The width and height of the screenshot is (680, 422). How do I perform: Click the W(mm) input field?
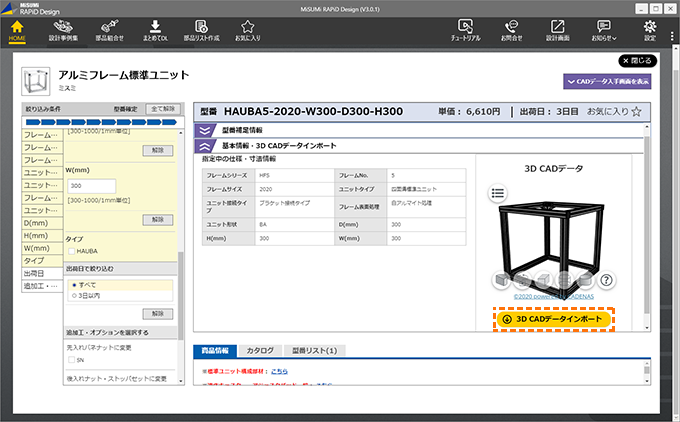coord(93,186)
